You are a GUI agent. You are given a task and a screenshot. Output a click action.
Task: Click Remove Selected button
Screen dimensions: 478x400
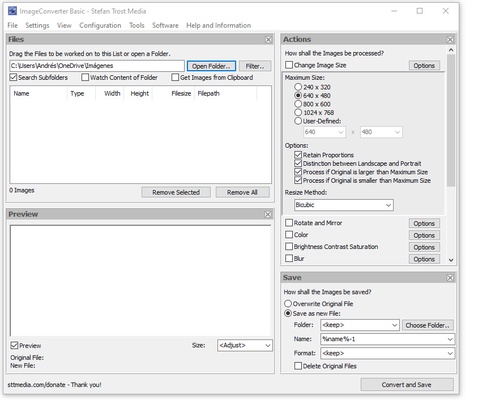176,192
